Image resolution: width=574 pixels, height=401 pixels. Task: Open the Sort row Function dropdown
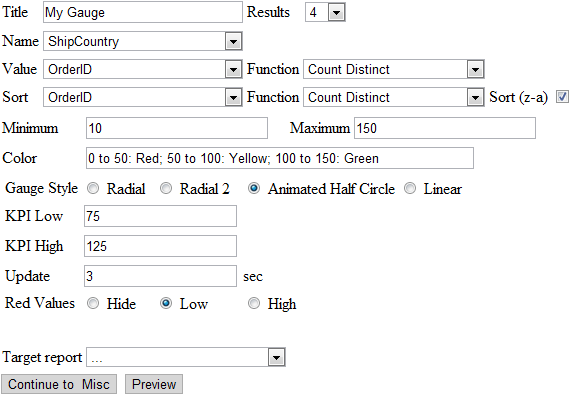point(394,97)
